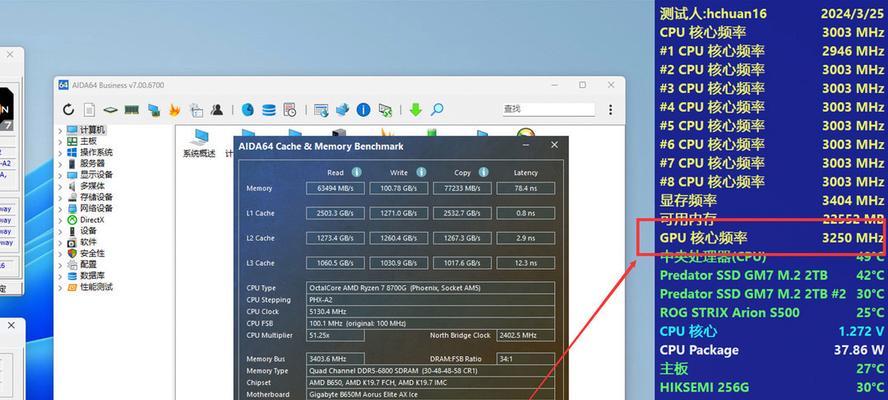Click the info icon next to Copy
888x400 pixels.
[x=483, y=172]
